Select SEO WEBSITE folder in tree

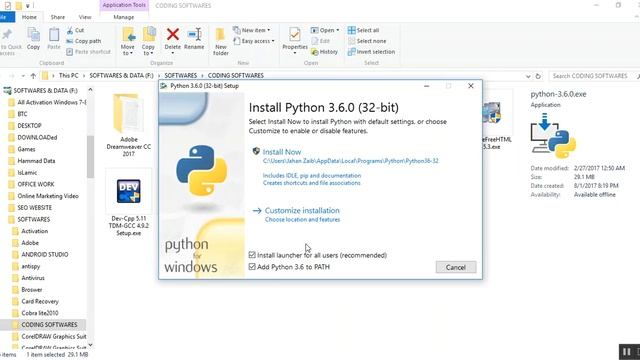tap(35, 208)
